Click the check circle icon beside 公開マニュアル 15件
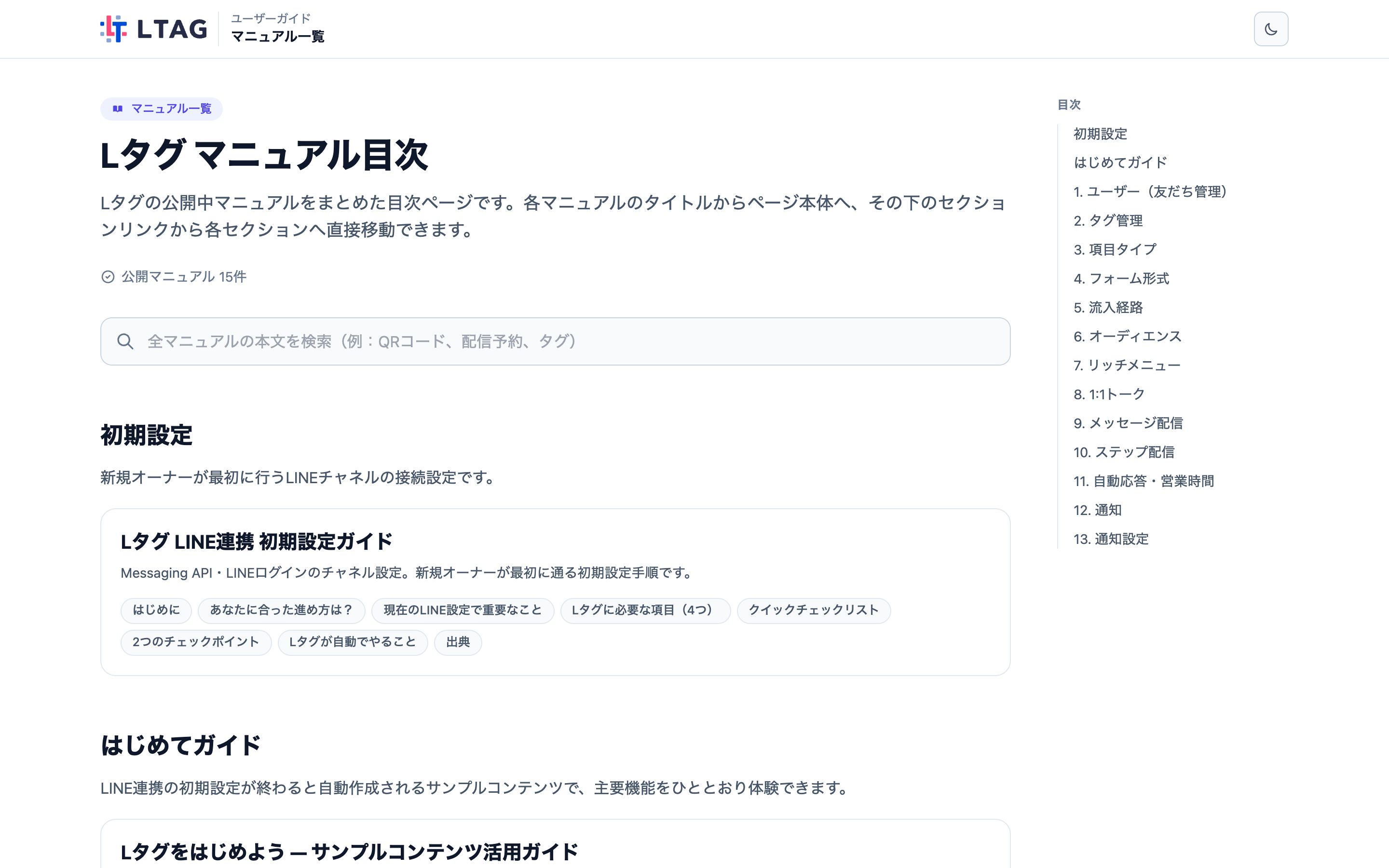The height and width of the screenshot is (868, 1389). coord(108,277)
